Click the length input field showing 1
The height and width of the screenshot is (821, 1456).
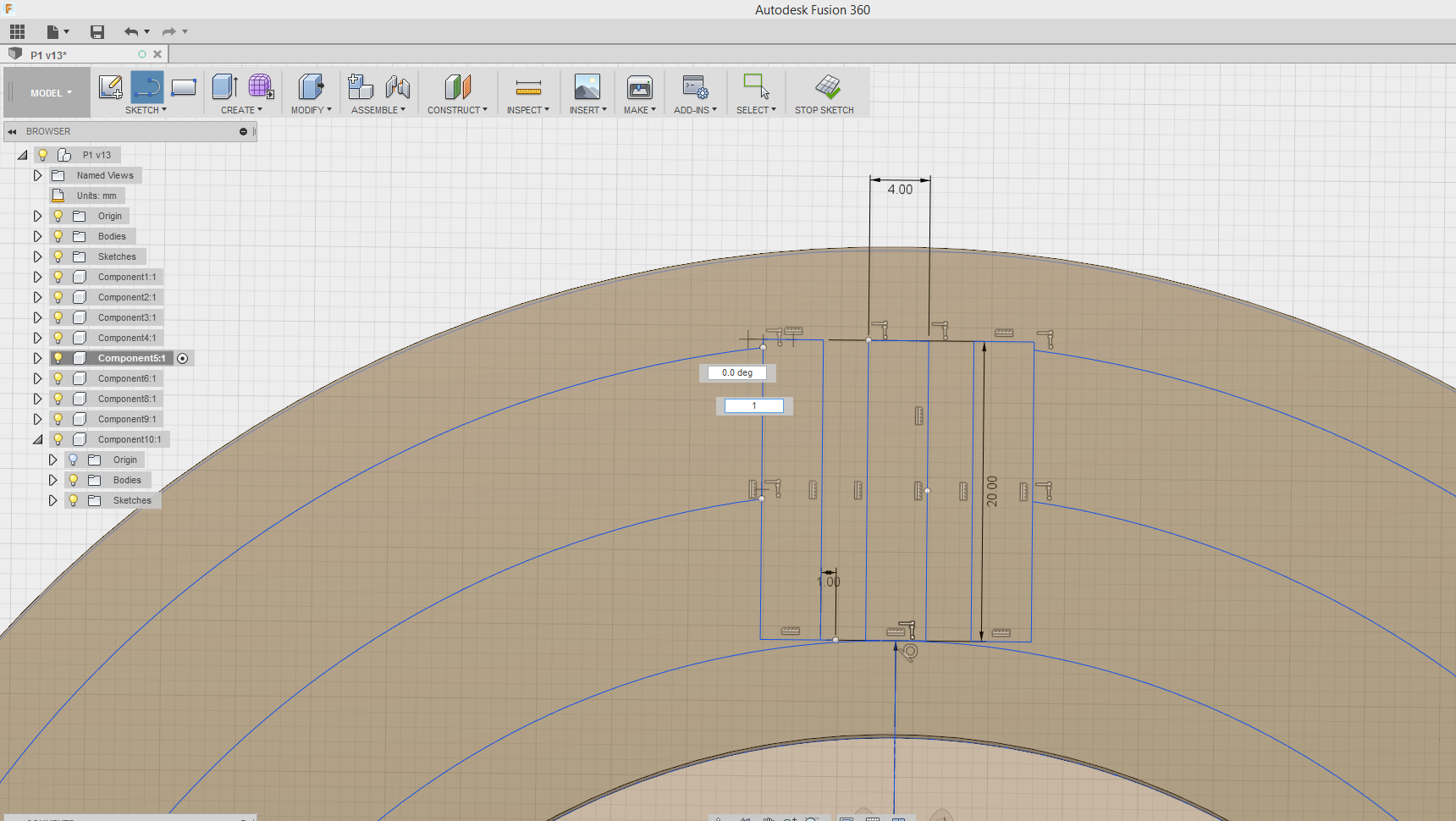click(754, 405)
